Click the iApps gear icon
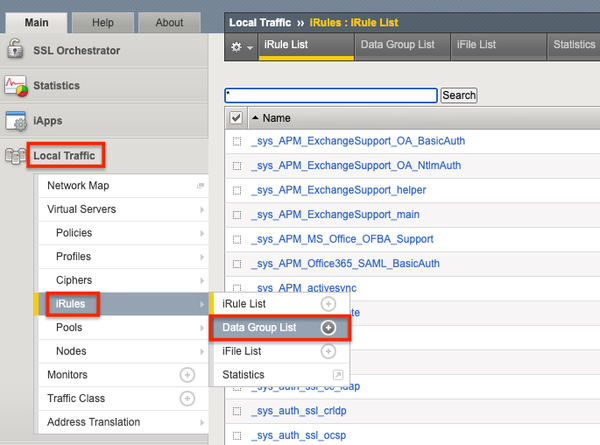The height and width of the screenshot is (445, 600). 16,121
